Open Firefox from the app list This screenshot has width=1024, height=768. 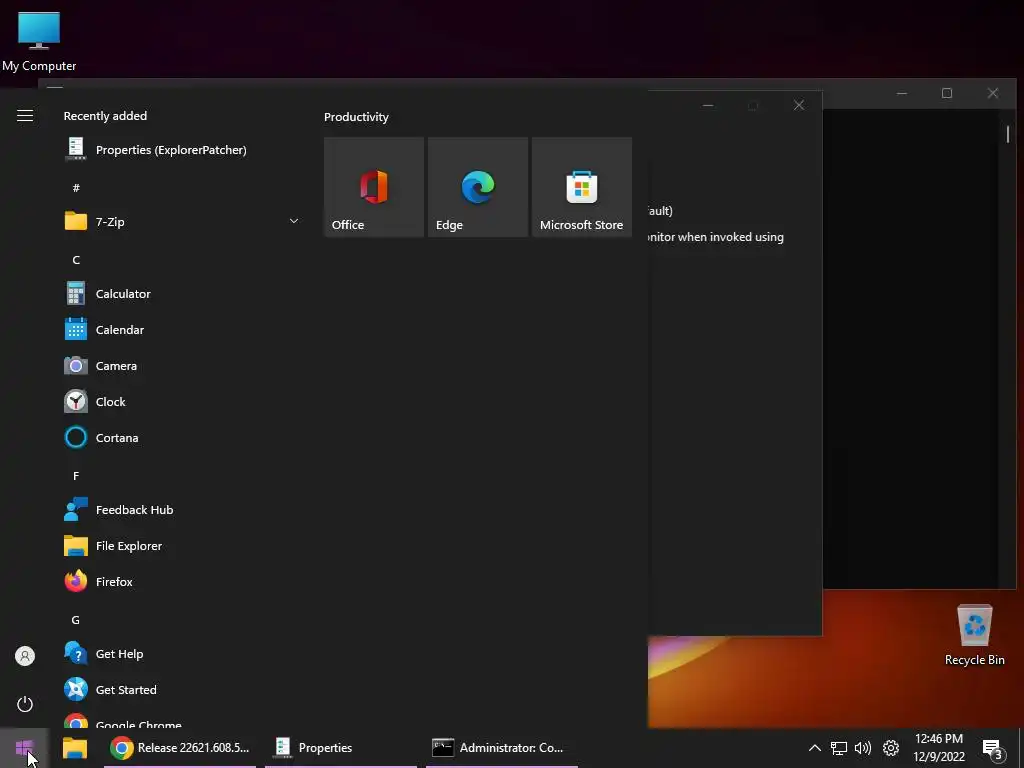(181, 581)
